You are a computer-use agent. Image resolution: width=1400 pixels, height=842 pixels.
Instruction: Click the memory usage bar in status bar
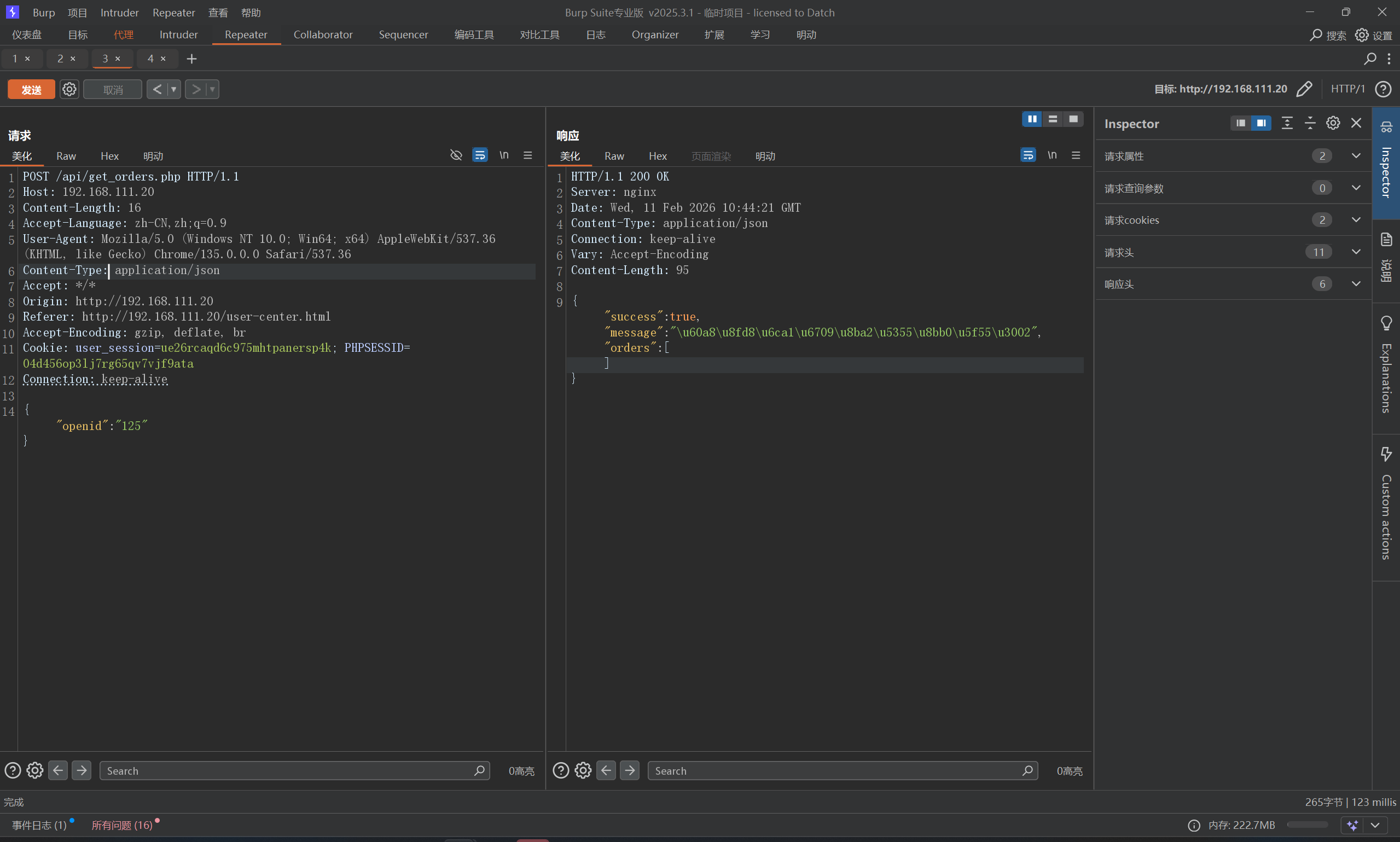point(1307,825)
